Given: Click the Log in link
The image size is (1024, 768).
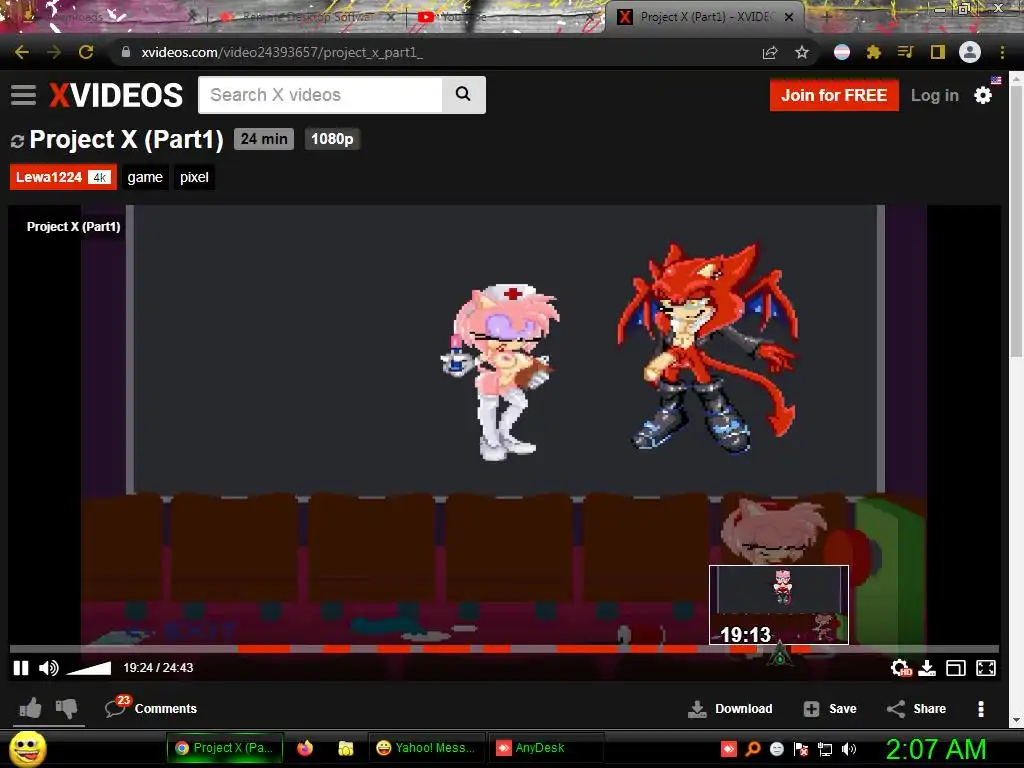Looking at the screenshot, I should coord(935,95).
